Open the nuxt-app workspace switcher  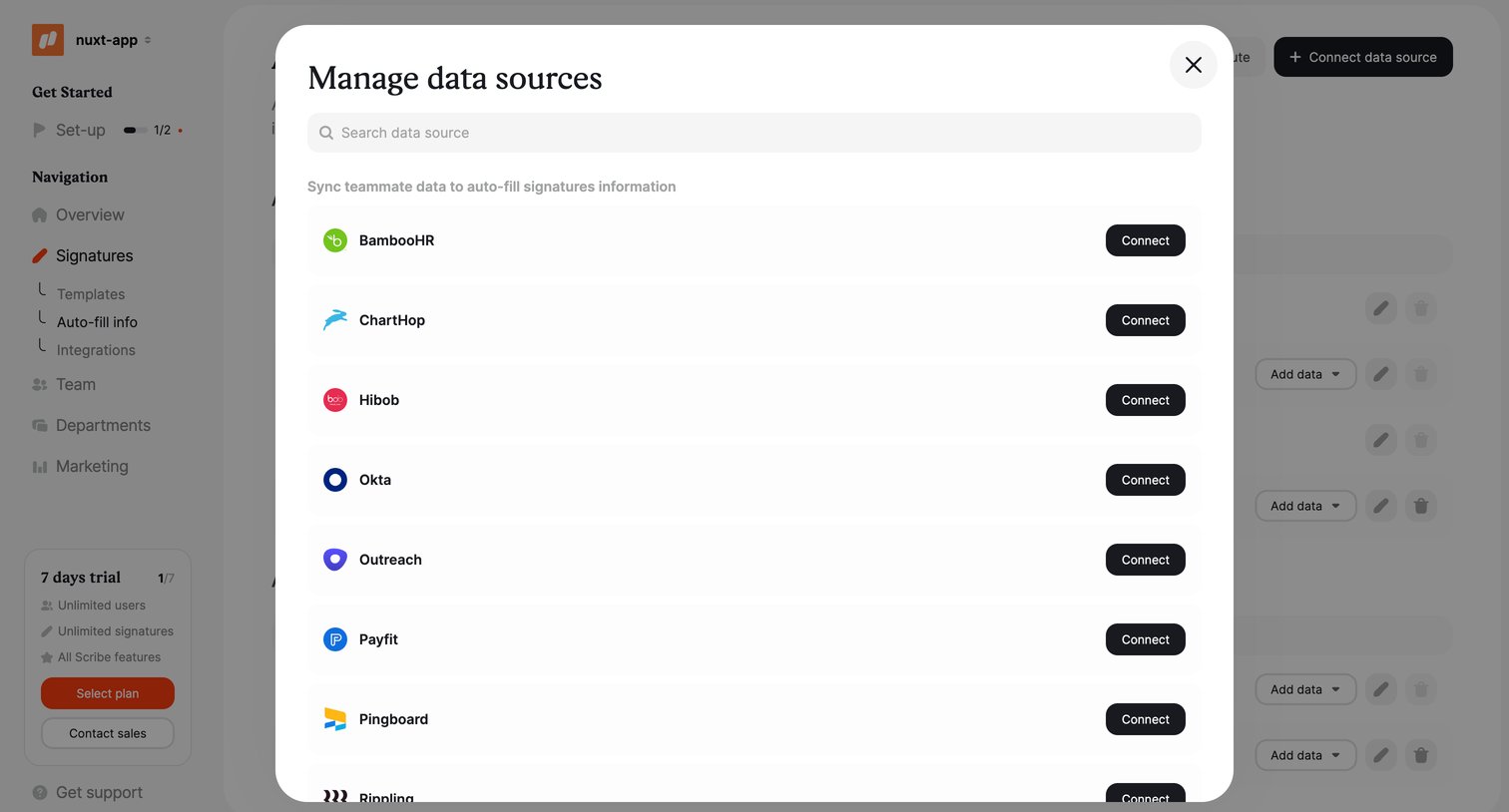point(114,40)
